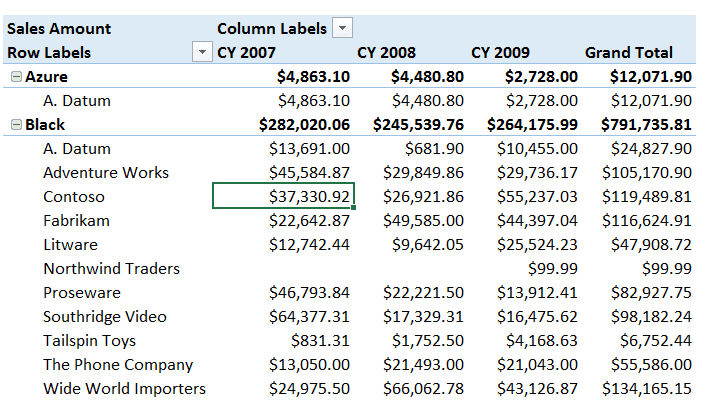Select the CY 2009 column header
Viewport: 708px width, 410px height.
click(x=500, y=53)
